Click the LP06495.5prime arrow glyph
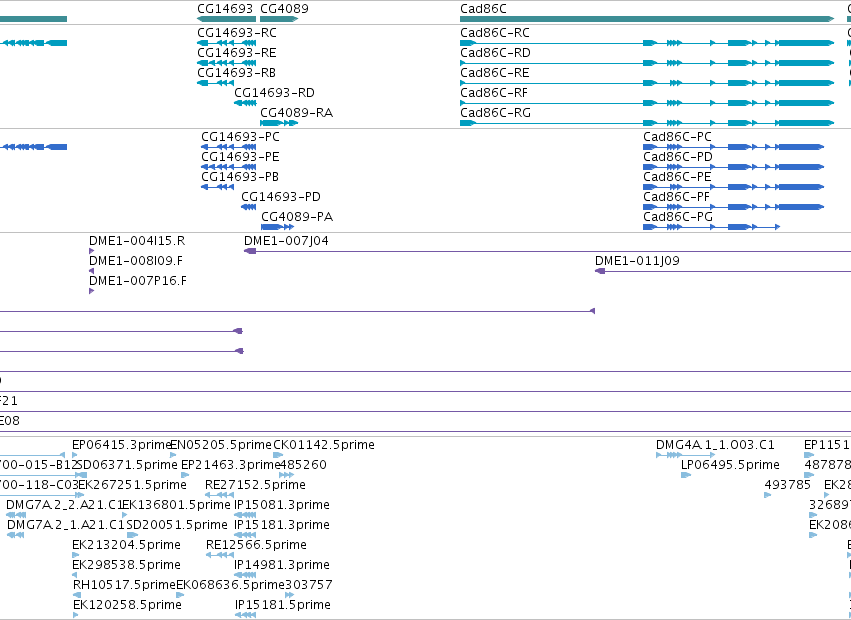Image resolution: width=851 pixels, height=620 pixels. 686,475
